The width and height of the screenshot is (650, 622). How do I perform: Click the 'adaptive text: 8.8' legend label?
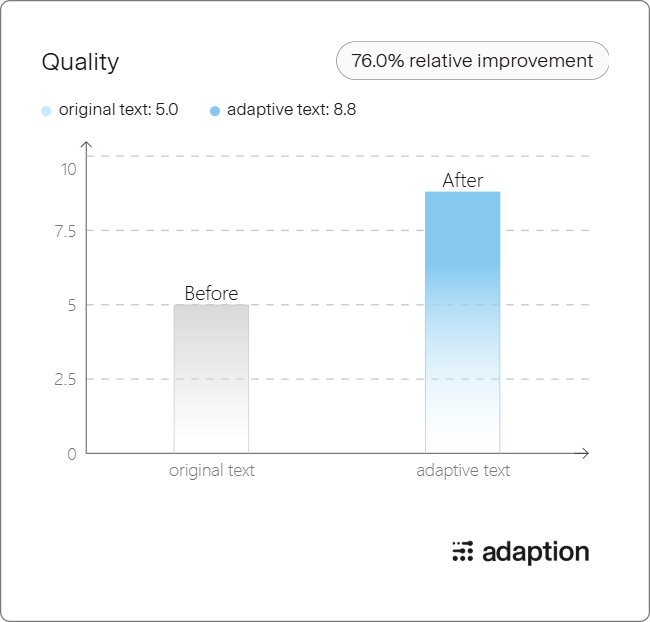point(291,110)
